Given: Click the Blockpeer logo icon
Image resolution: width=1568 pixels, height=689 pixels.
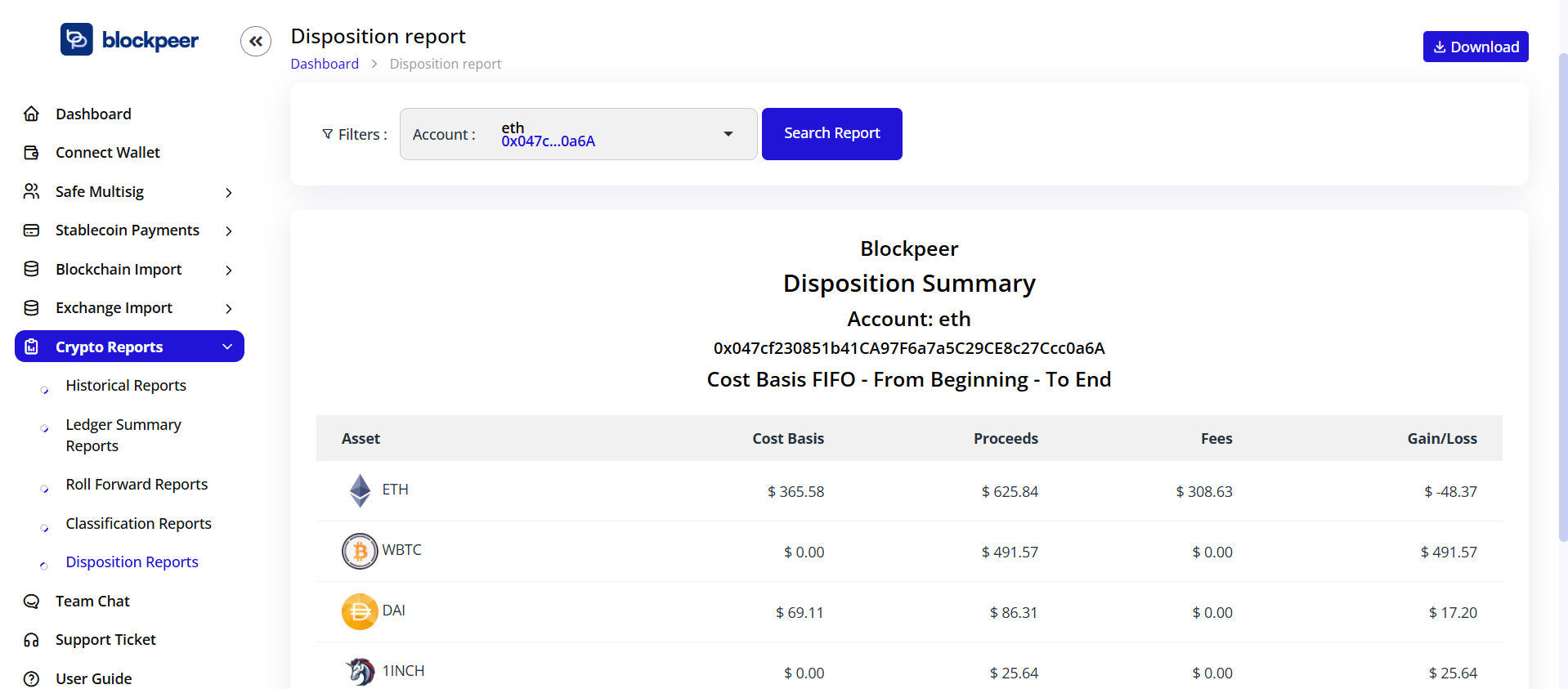Looking at the screenshot, I should tap(77, 39).
